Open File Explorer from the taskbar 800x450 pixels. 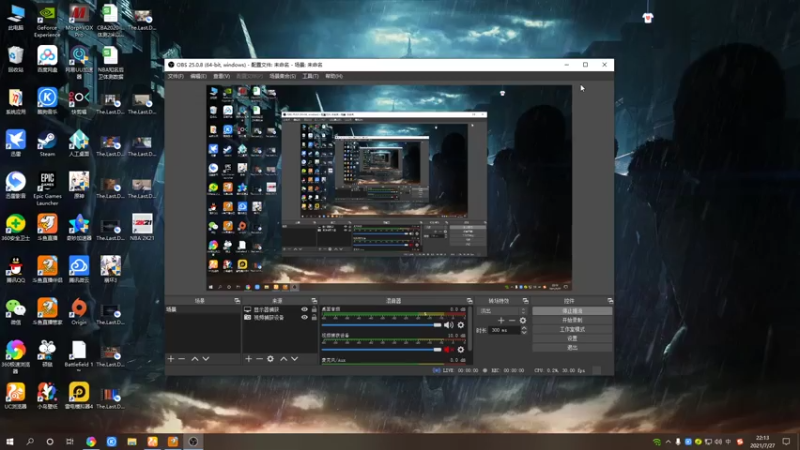(132, 441)
